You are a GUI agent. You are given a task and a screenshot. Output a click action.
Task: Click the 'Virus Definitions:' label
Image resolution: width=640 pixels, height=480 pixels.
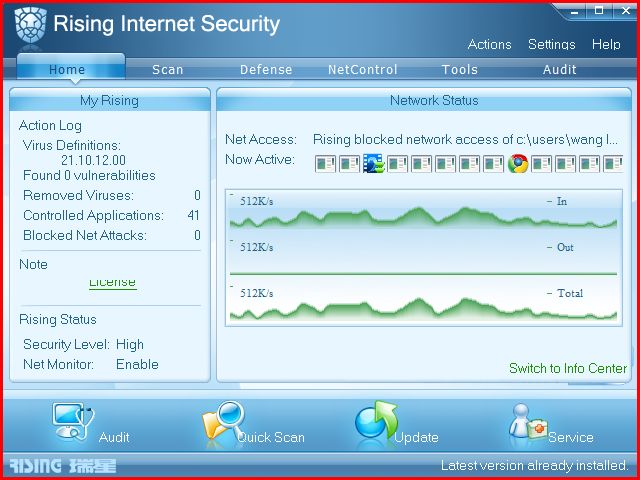point(72,145)
